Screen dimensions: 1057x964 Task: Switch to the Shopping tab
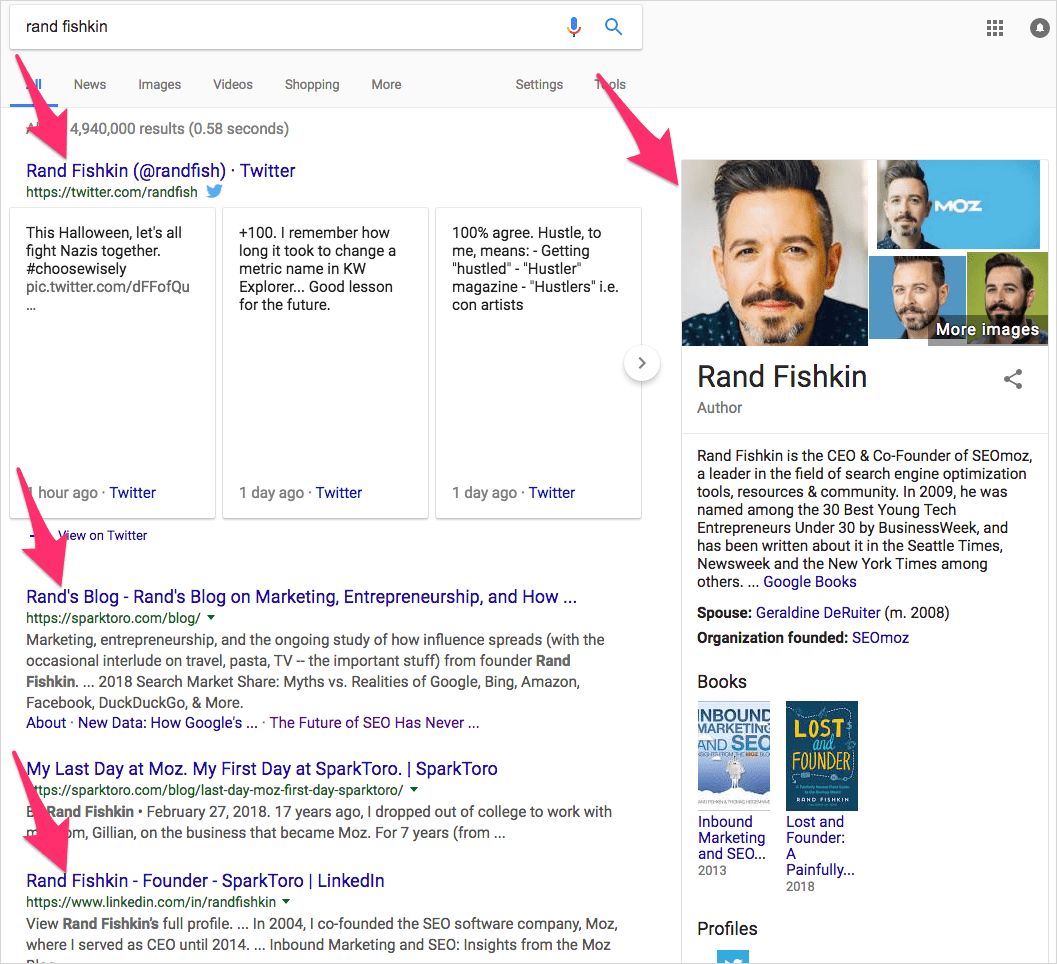(x=312, y=84)
